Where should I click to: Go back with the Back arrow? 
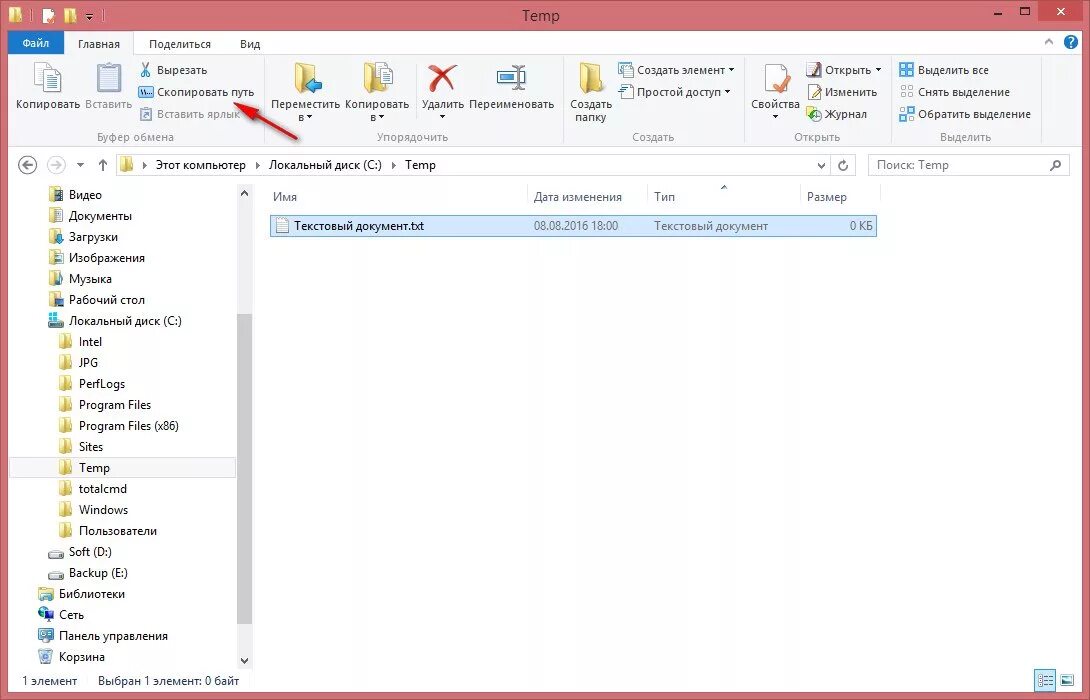click(x=27, y=165)
